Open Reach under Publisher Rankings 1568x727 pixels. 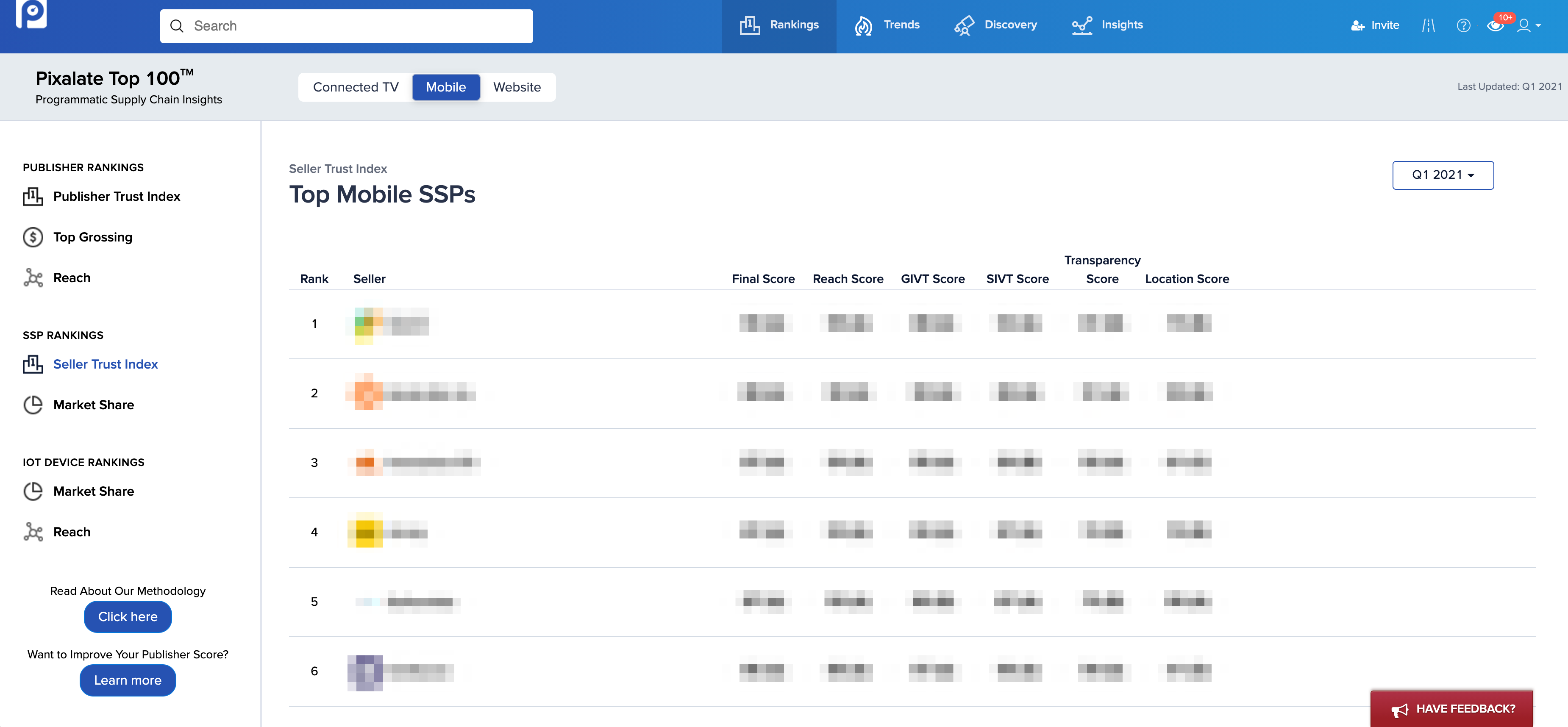coord(72,278)
